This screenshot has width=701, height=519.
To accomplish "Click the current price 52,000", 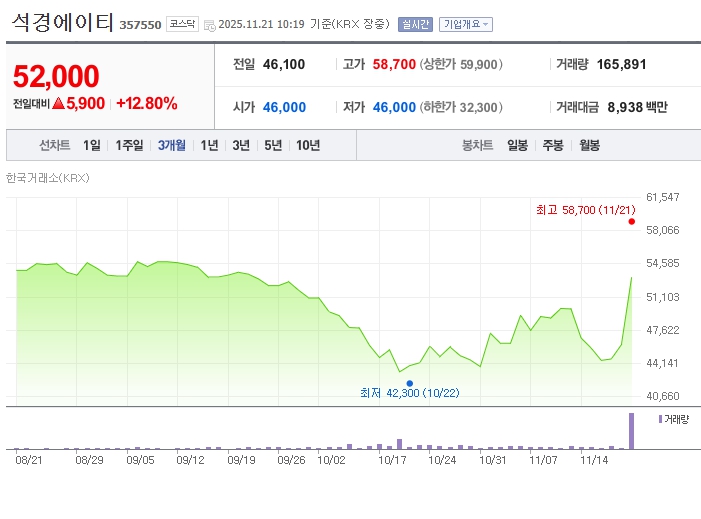I will point(56,77).
